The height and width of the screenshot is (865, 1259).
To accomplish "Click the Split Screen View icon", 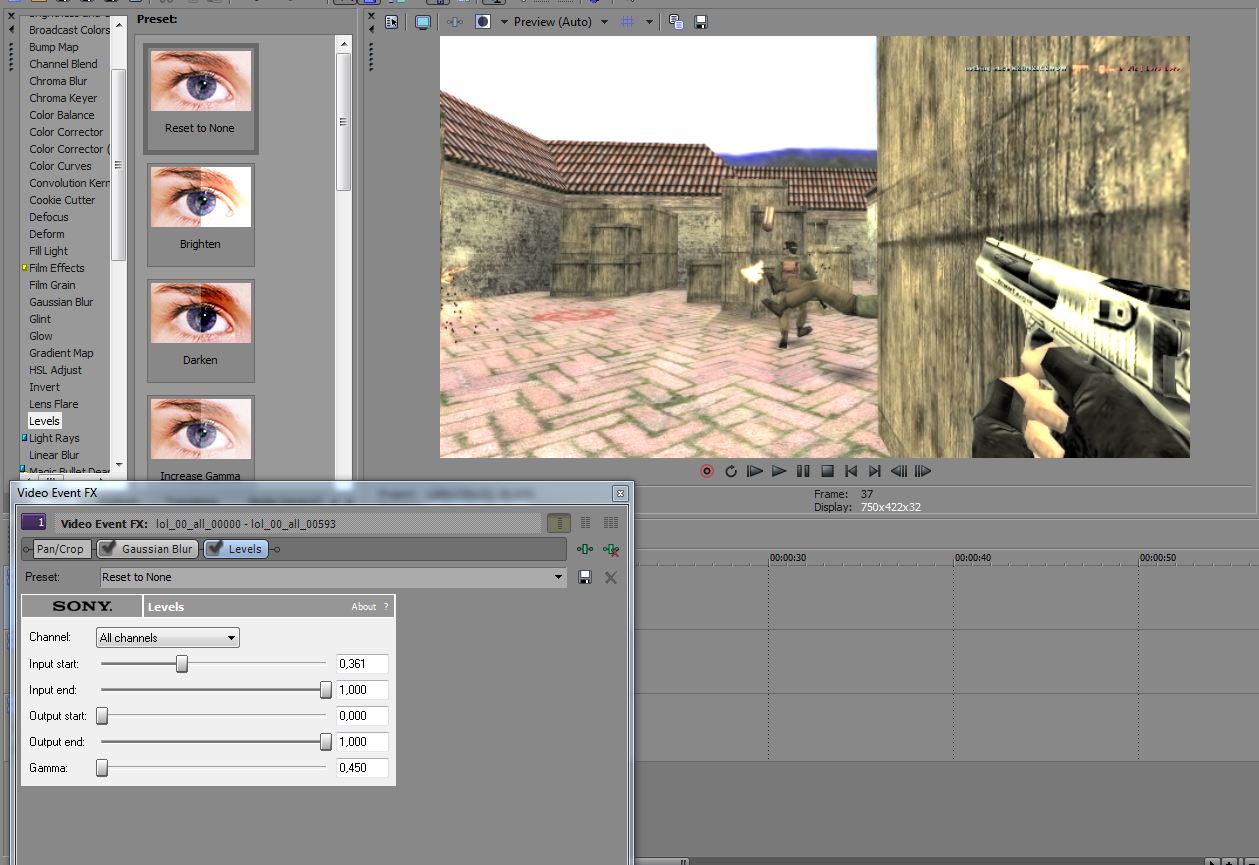I will [x=483, y=22].
